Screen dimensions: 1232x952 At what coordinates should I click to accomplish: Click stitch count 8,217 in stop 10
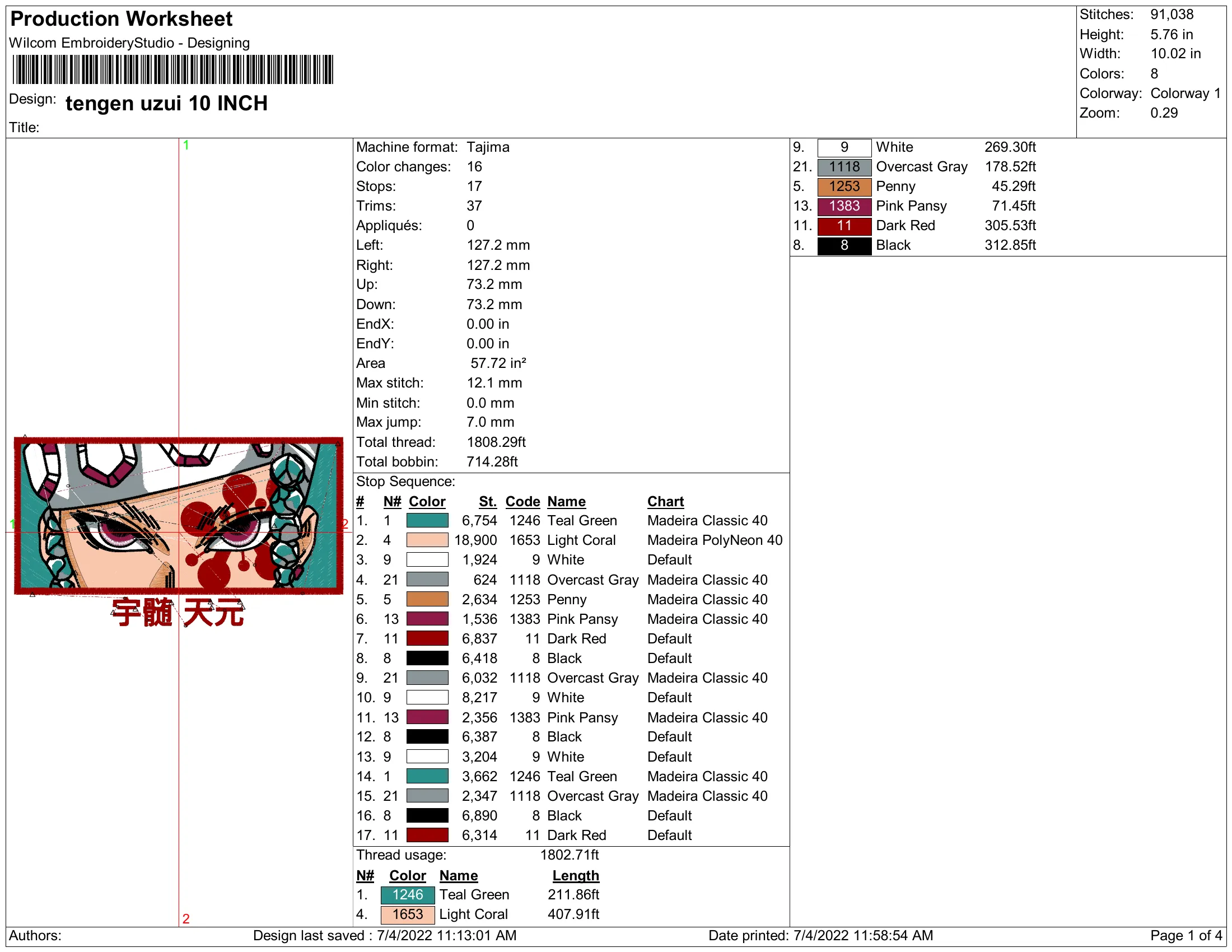[x=479, y=698]
